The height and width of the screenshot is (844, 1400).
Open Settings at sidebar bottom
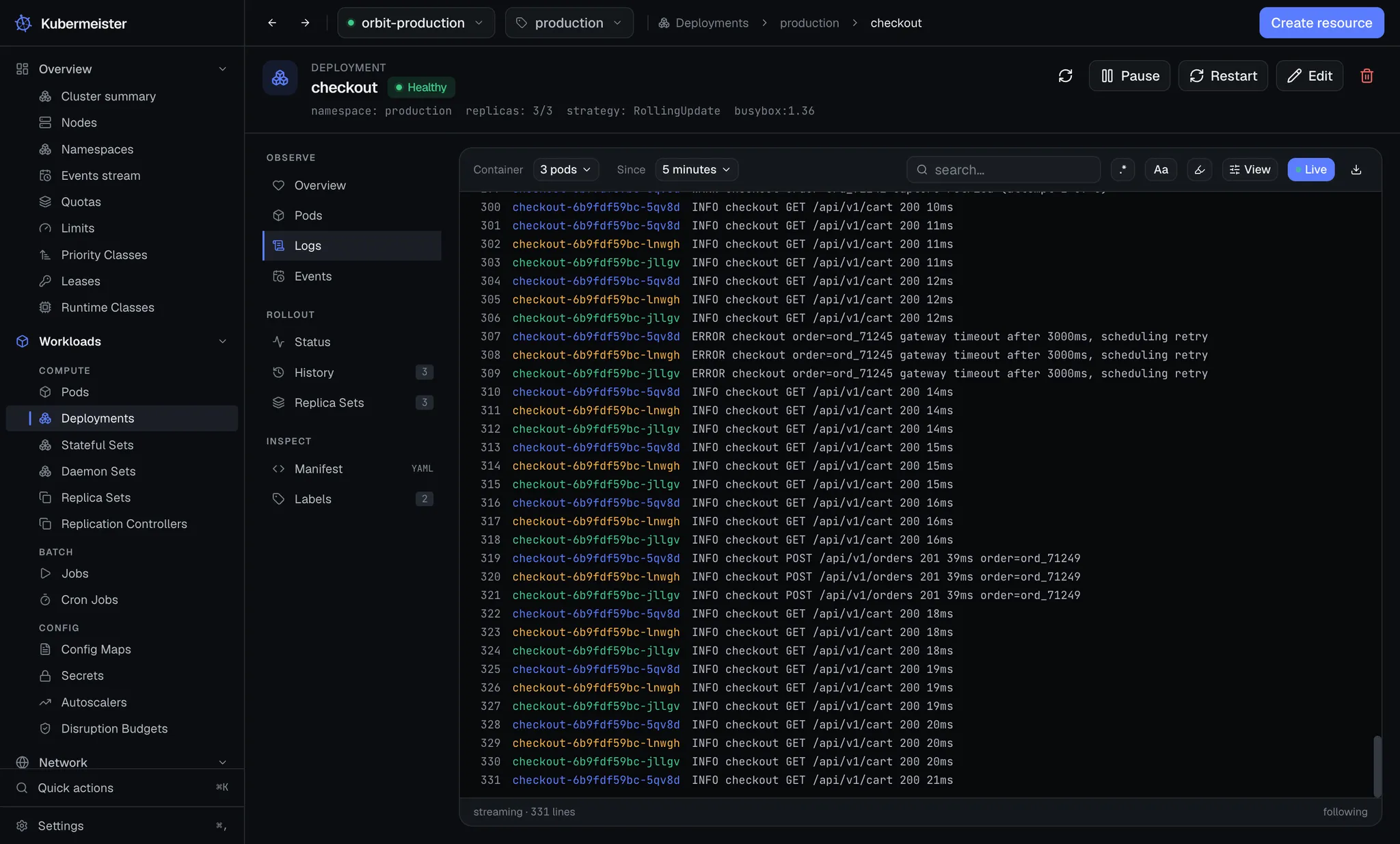tap(122, 826)
